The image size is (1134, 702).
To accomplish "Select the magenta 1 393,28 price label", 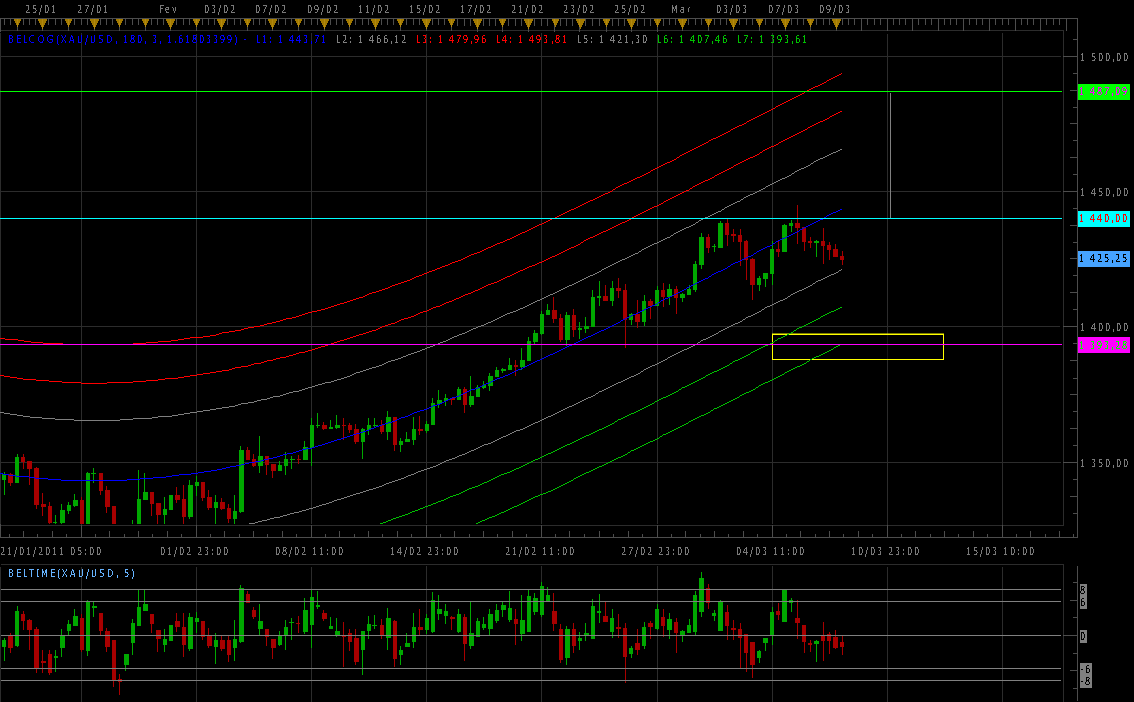I will point(1103,344).
